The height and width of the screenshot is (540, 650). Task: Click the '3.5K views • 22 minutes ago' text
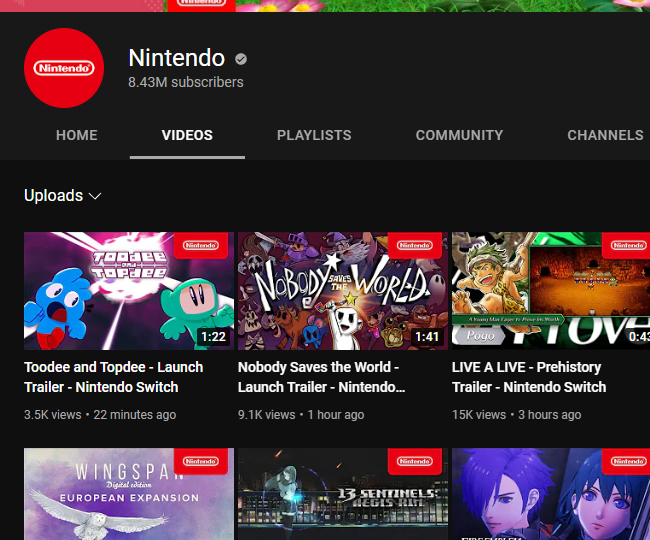coord(100,415)
